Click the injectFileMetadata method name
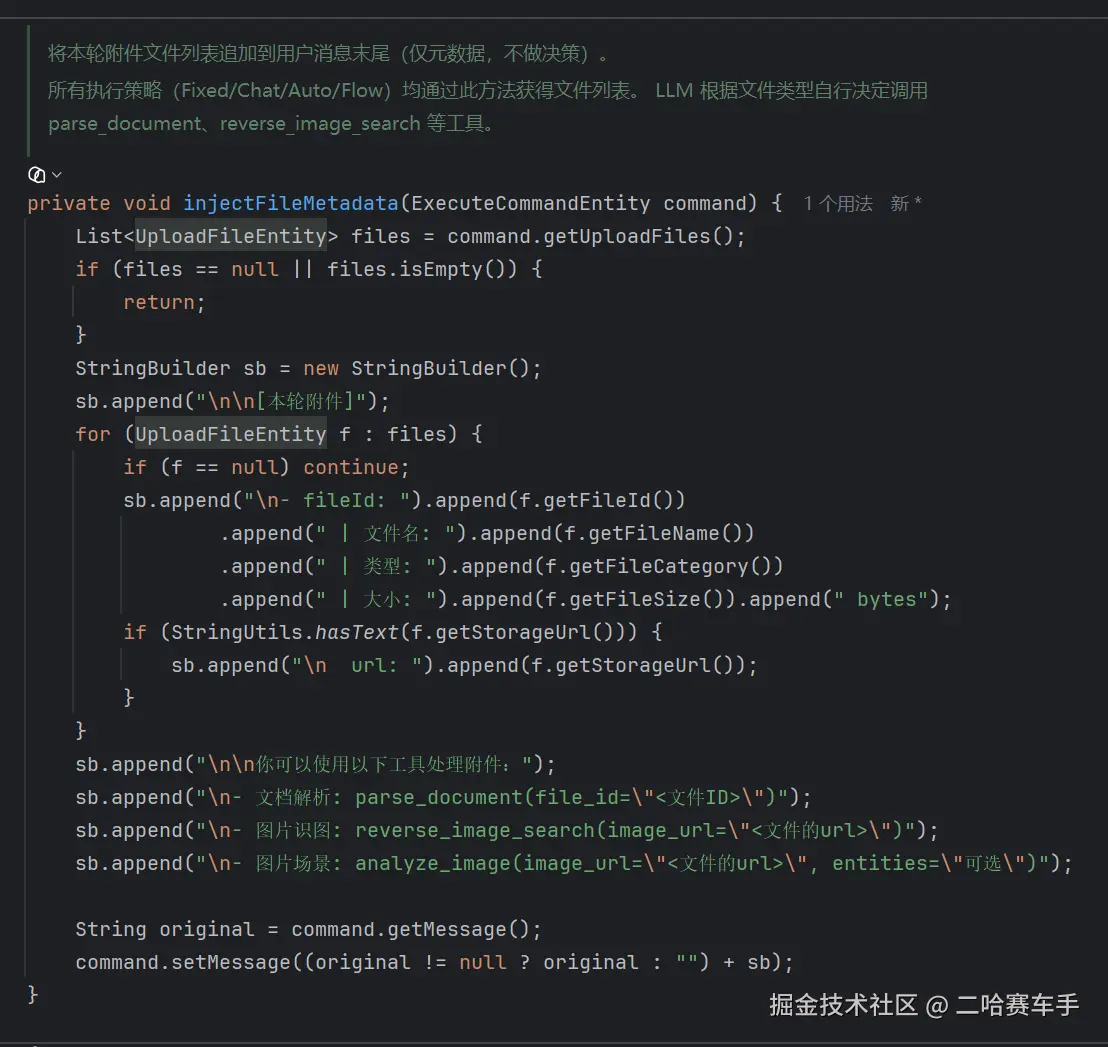 [290, 203]
